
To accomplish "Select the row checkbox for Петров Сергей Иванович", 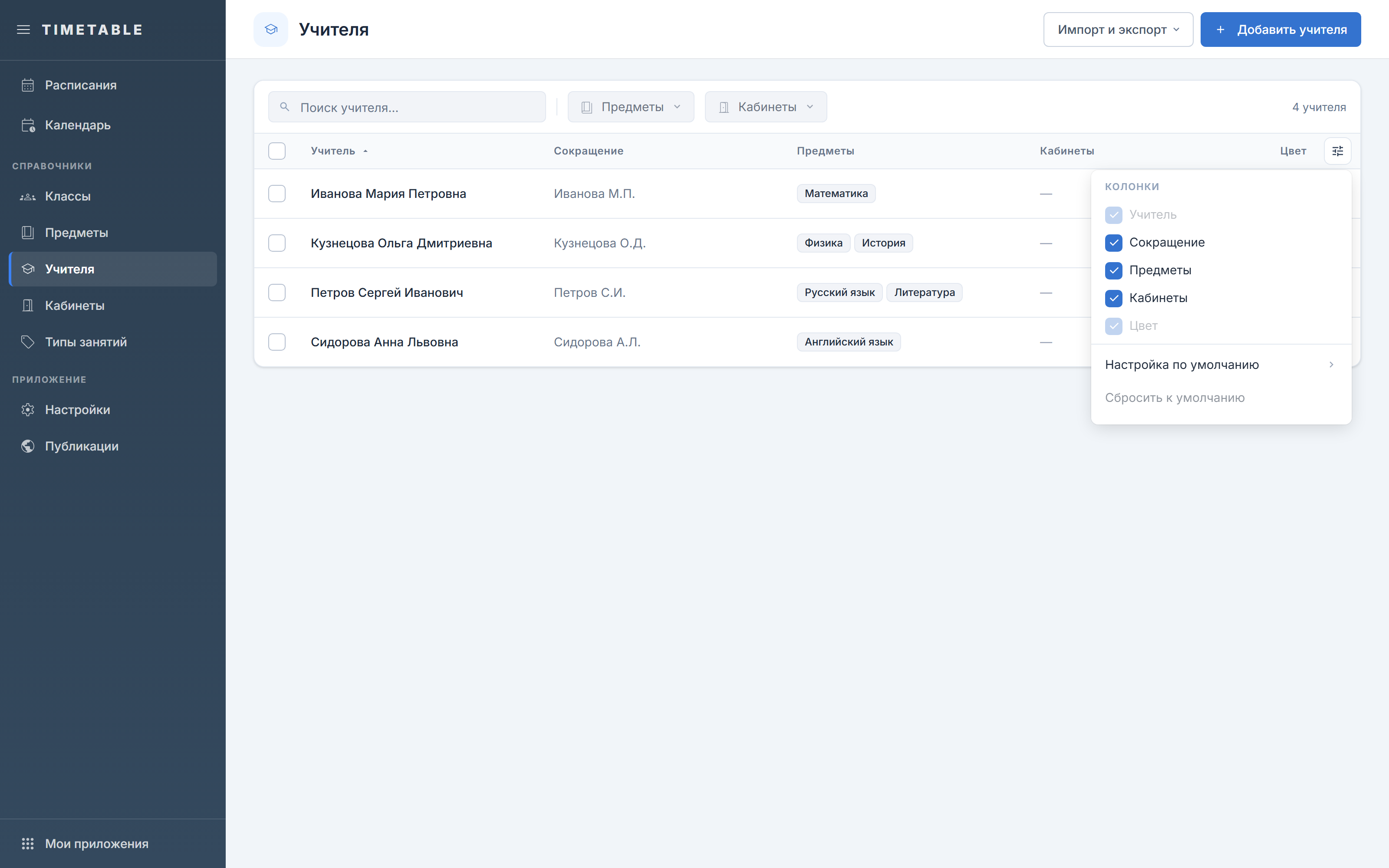I will click(x=276, y=292).
